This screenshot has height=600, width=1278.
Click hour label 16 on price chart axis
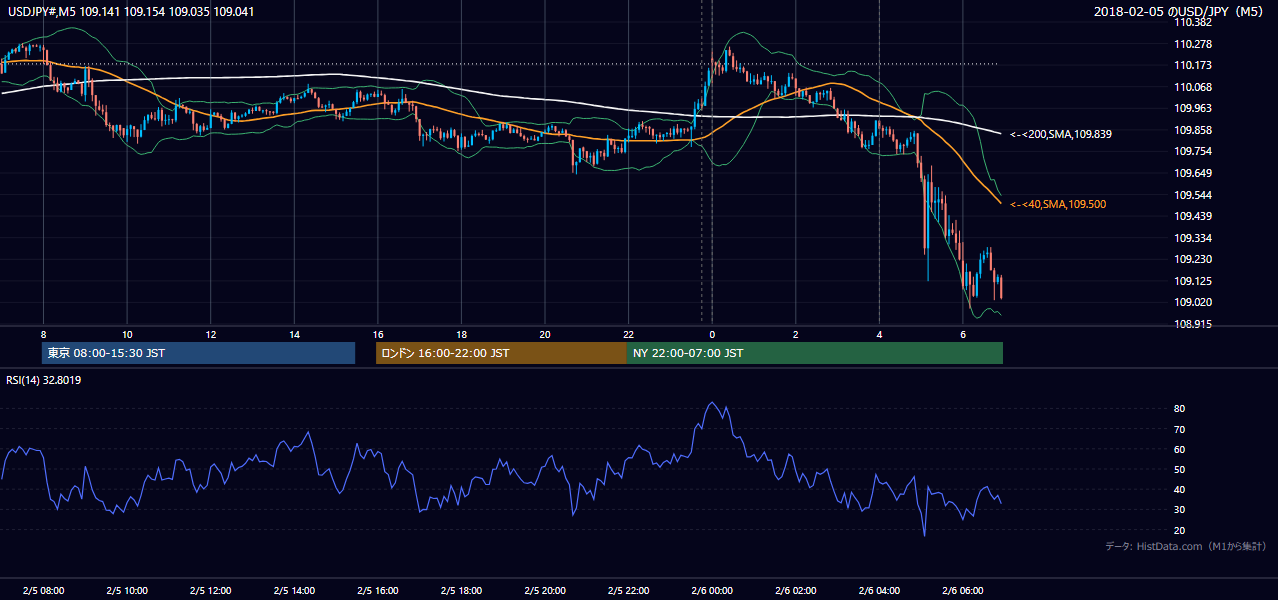click(377, 334)
